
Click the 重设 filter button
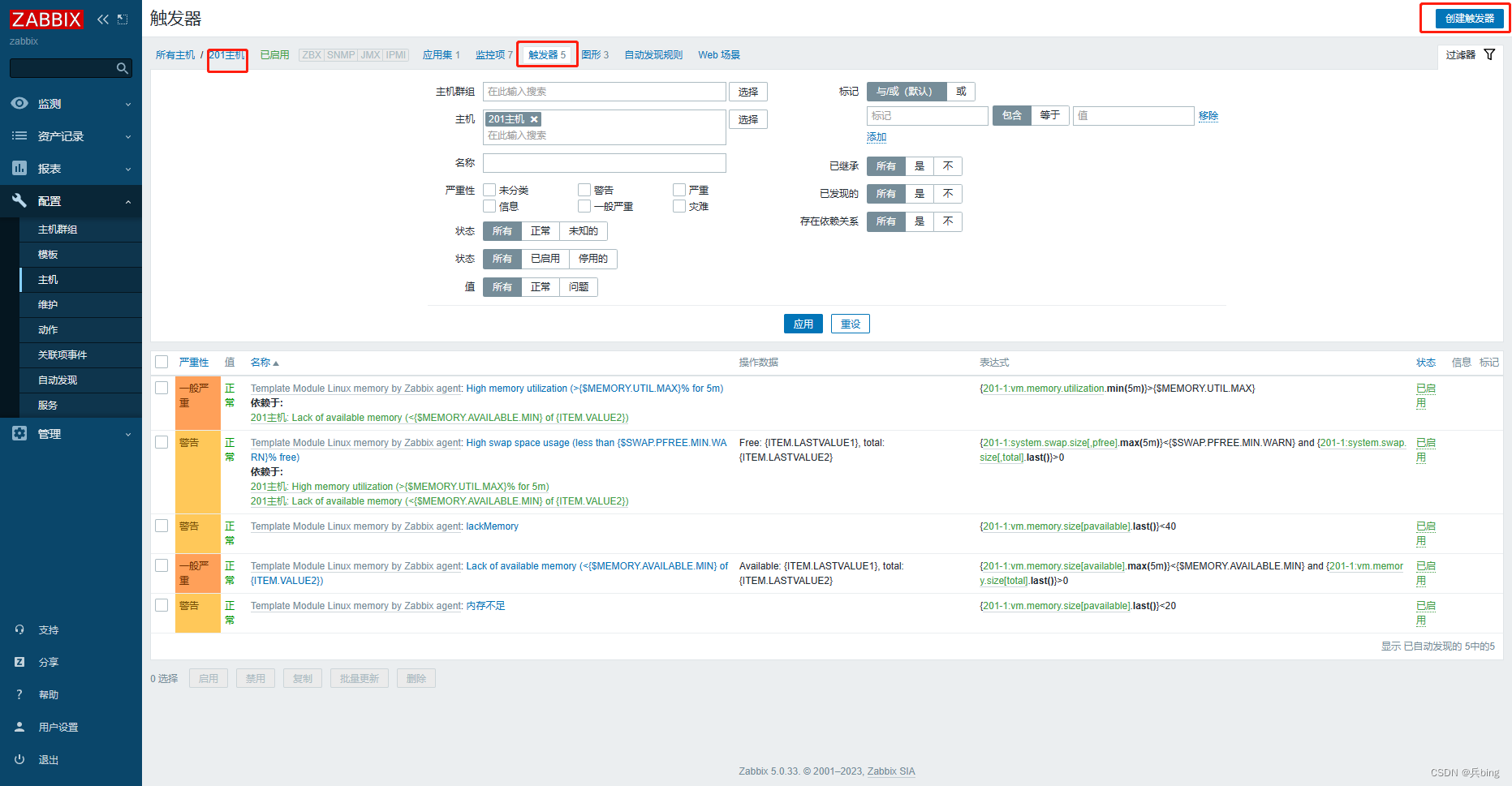click(851, 324)
